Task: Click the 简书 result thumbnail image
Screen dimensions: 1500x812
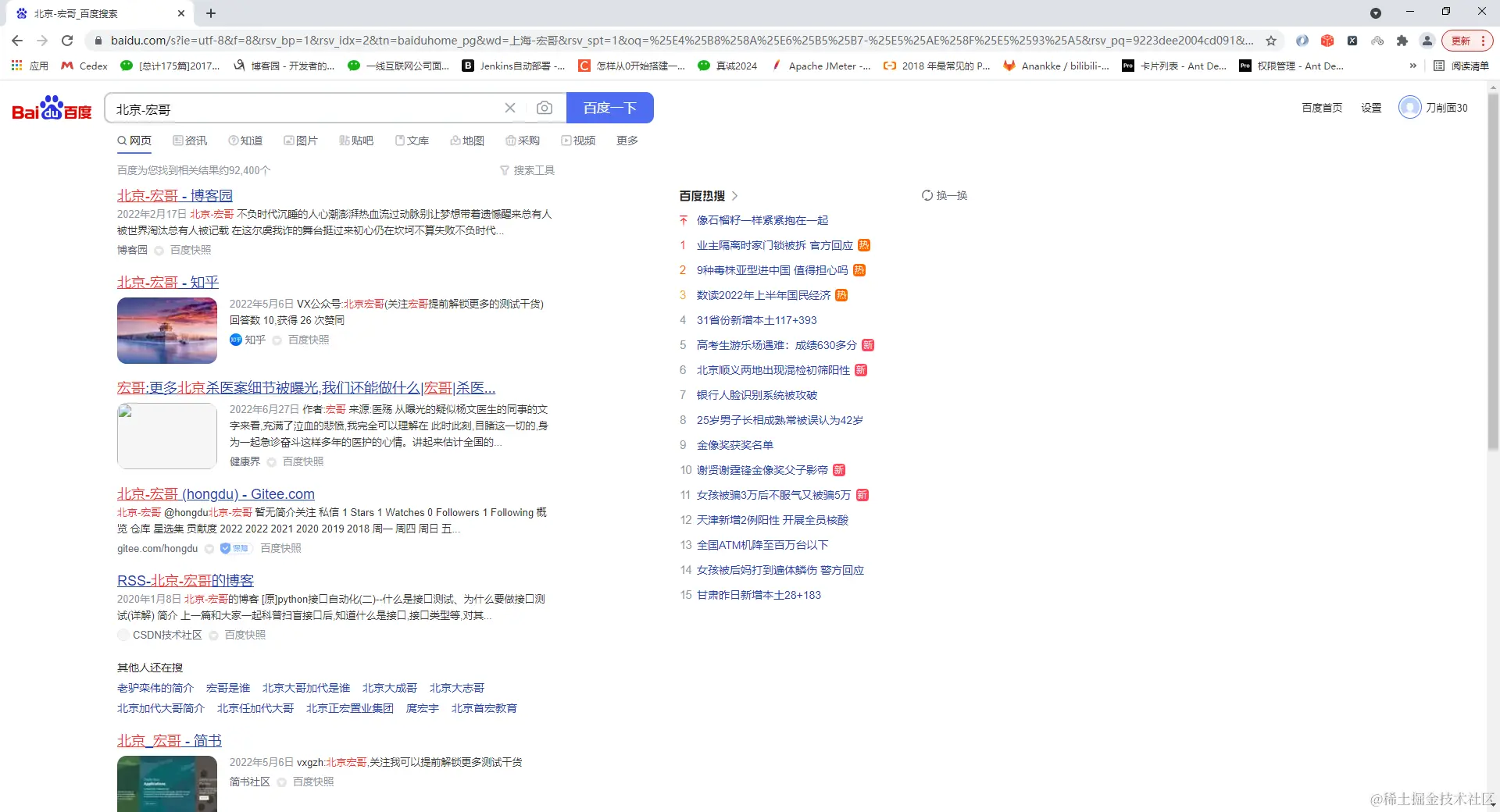Action: coord(167,784)
